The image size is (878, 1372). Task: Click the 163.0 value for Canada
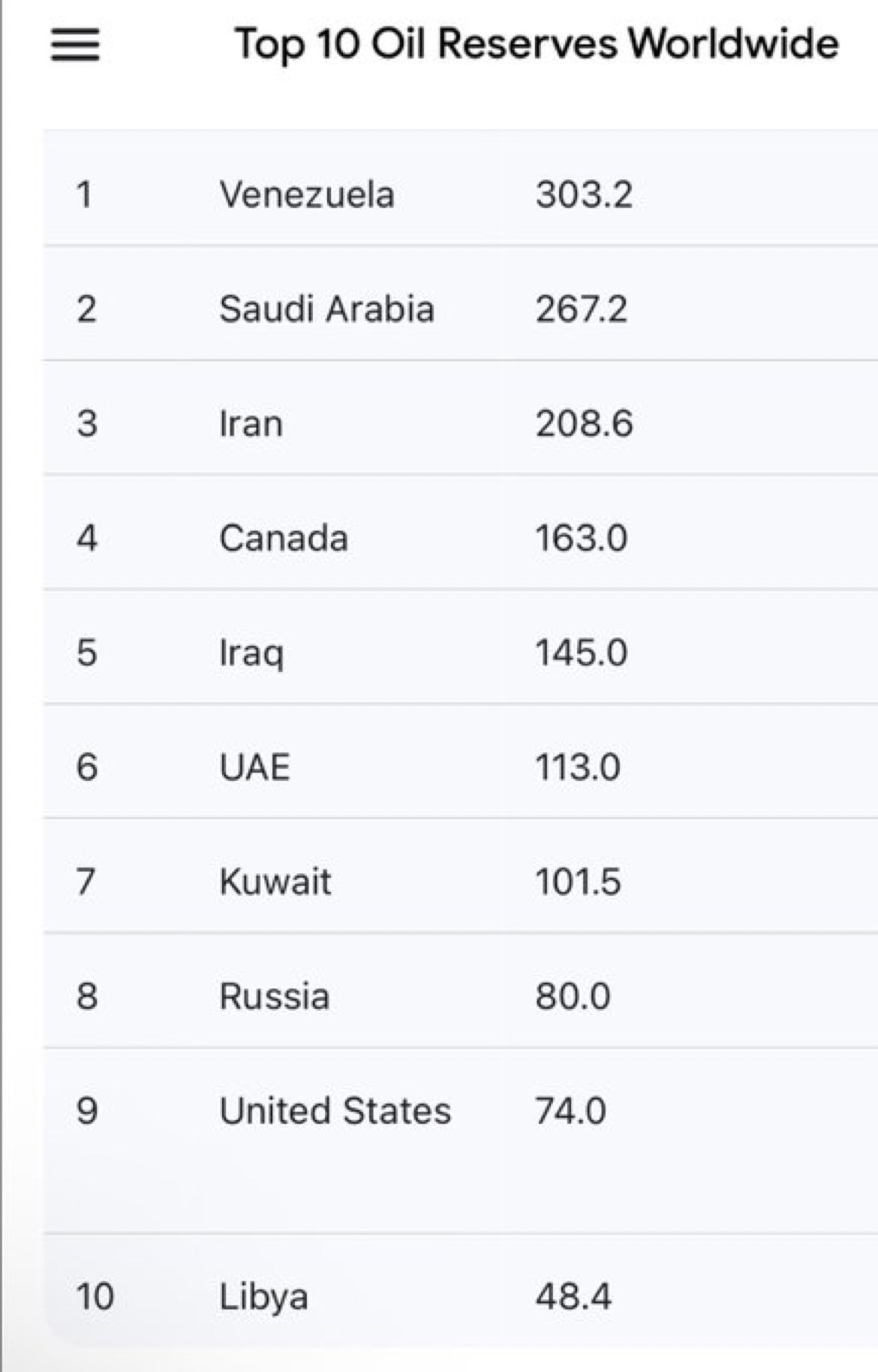click(x=581, y=539)
